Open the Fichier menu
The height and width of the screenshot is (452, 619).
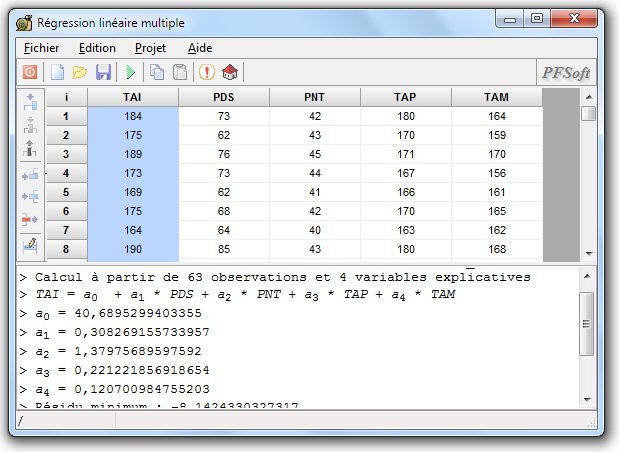tap(41, 47)
